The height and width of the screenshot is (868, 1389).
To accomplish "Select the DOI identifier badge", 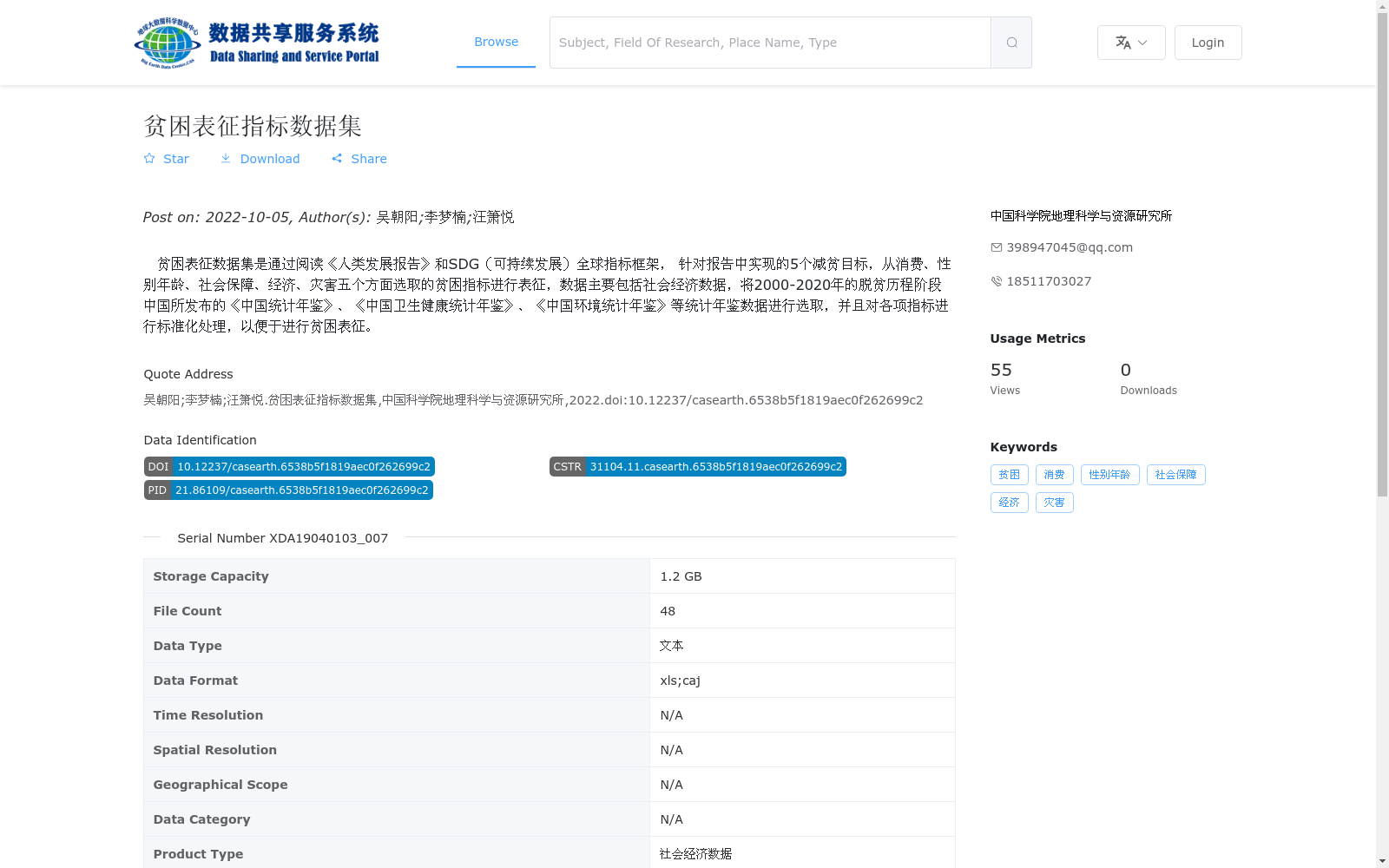I will [289, 467].
